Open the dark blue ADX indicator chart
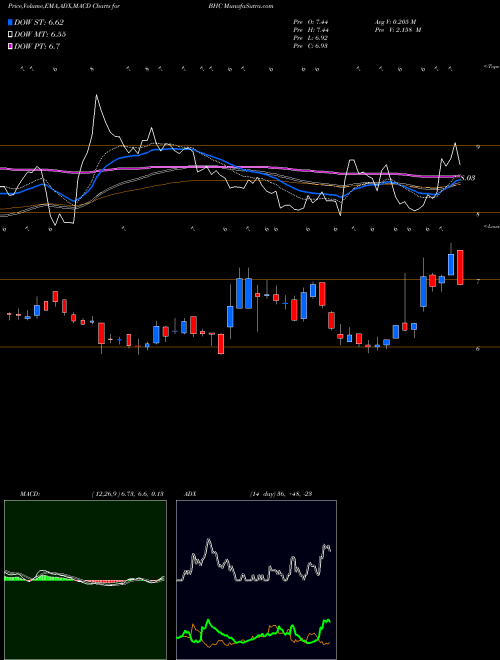The width and height of the screenshot is (500, 660). pos(256,580)
